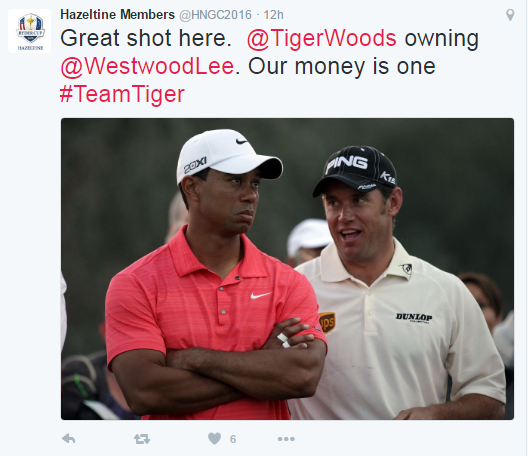Click the @HNGC2016 handle
Screen dimensions: 528x456
216,15
